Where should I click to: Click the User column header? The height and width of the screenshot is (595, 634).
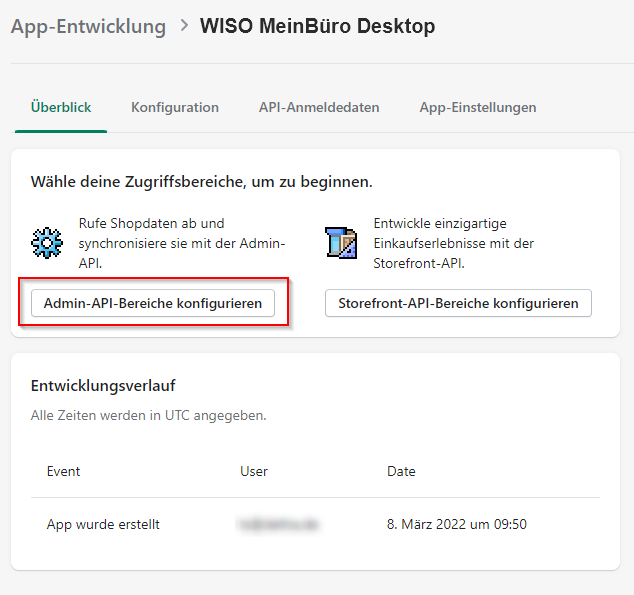pos(254,471)
